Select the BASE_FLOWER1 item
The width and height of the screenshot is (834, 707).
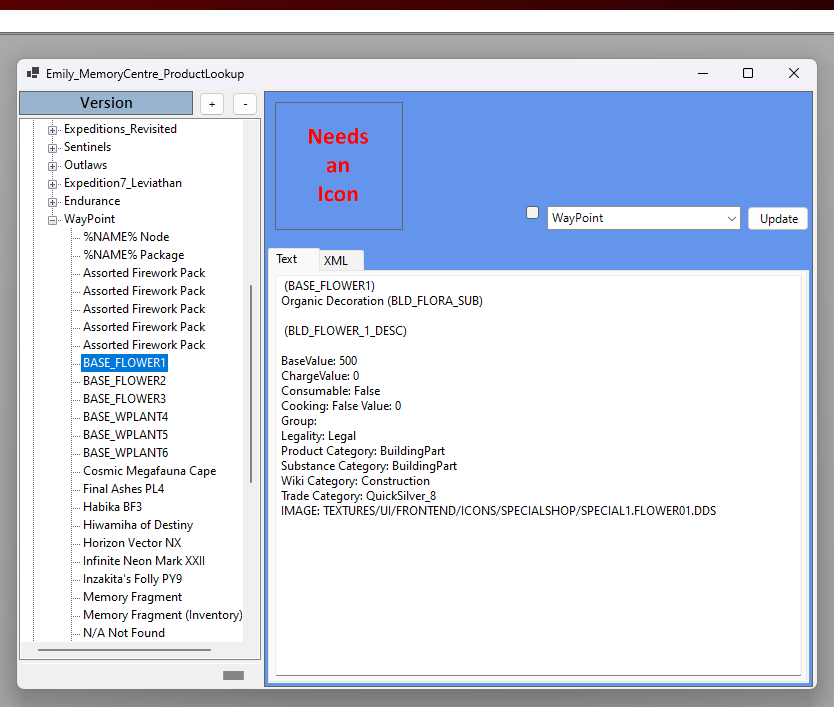click(124, 363)
